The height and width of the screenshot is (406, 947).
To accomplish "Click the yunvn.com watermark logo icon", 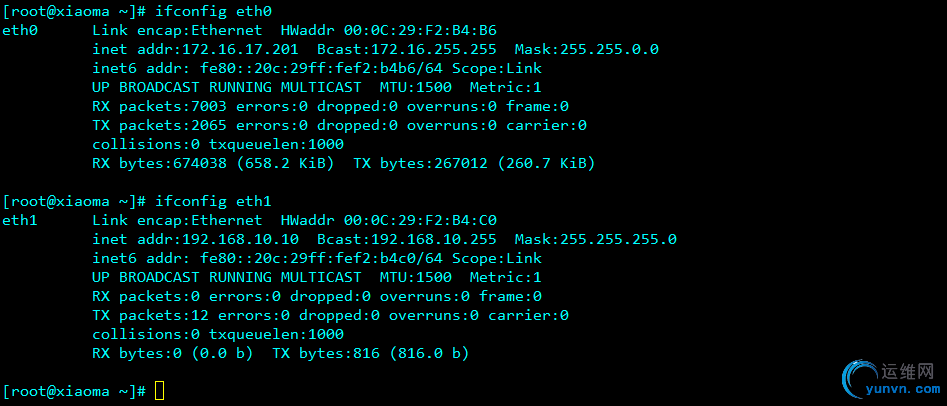I will [862, 379].
